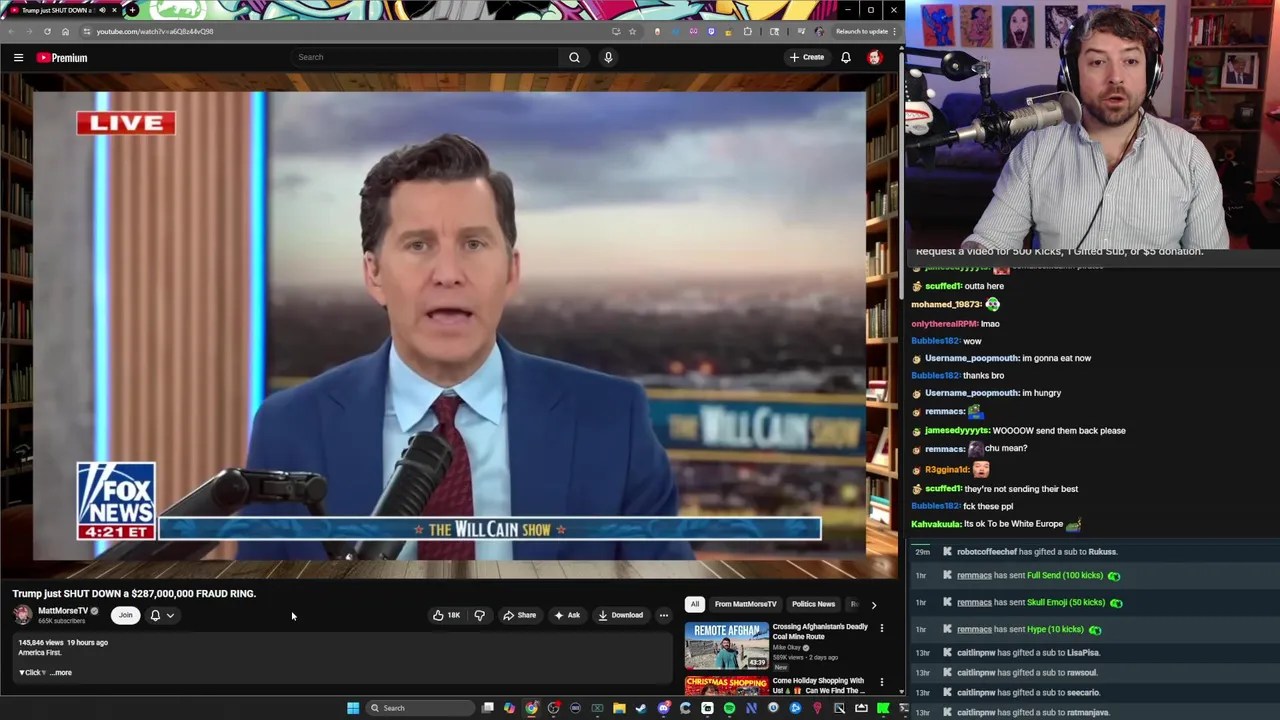Go to the browser home page
The height and width of the screenshot is (720, 1280).
65,31
